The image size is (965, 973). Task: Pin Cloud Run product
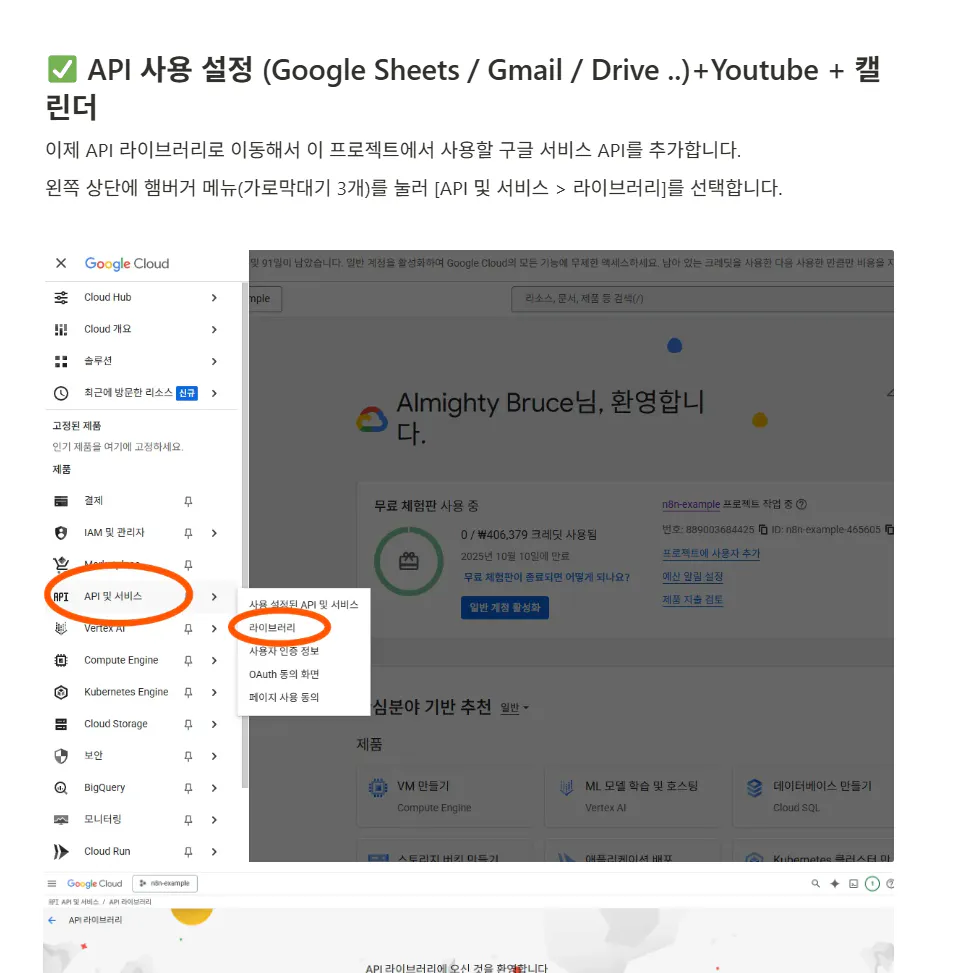point(188,851)
